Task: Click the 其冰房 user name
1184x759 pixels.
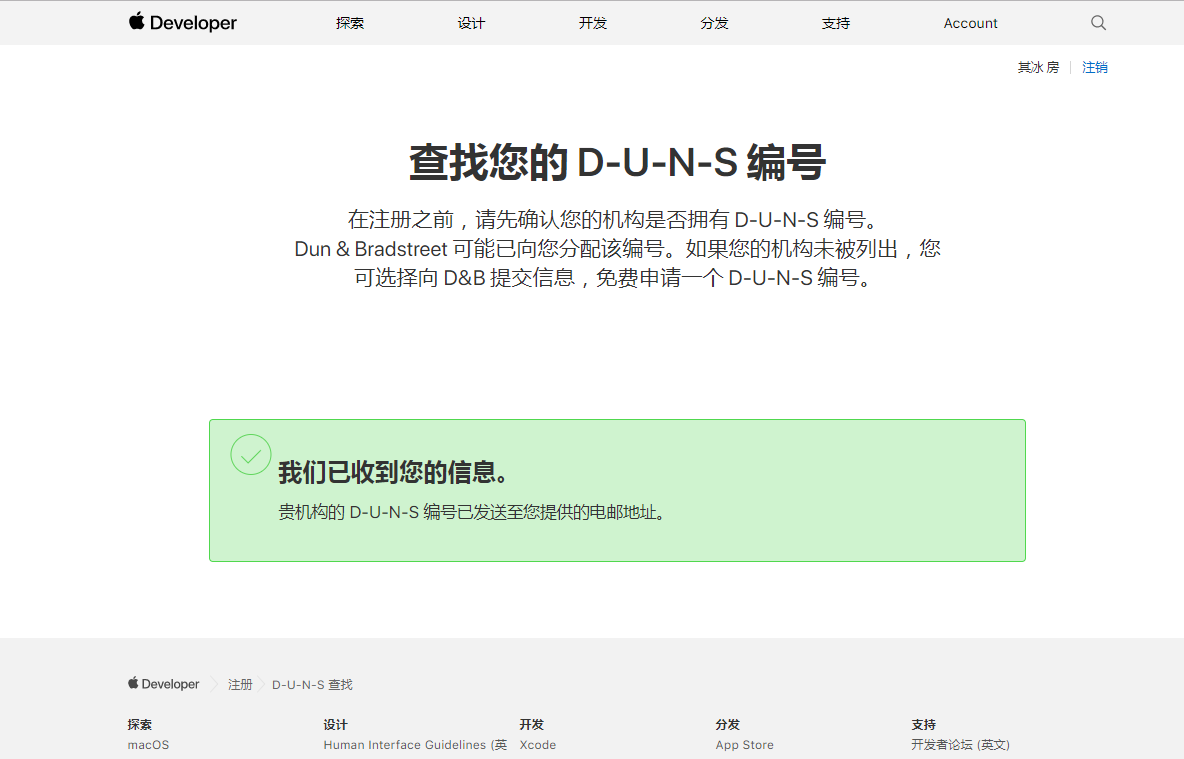Action: tap(1038, 68)
